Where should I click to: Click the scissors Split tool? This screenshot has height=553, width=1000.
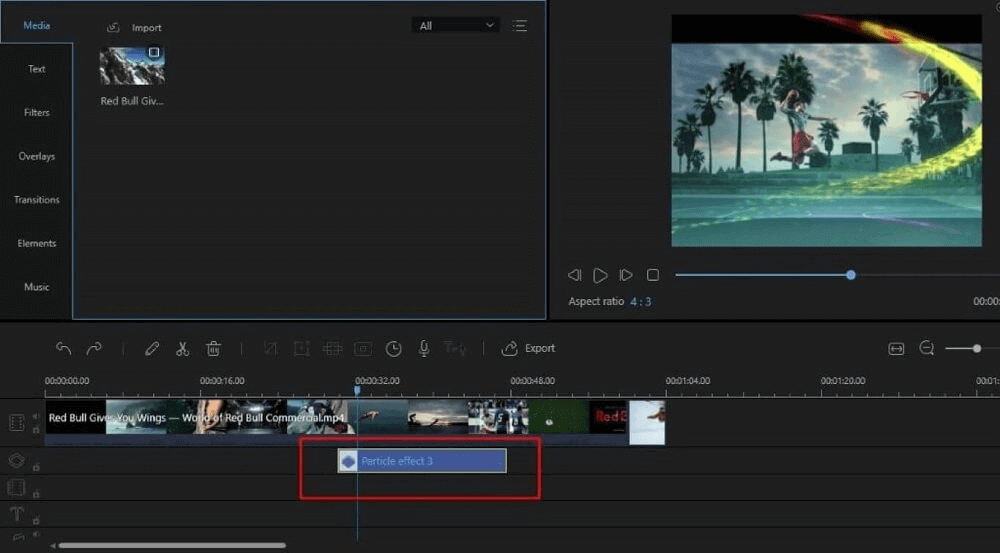coord(182,348)
